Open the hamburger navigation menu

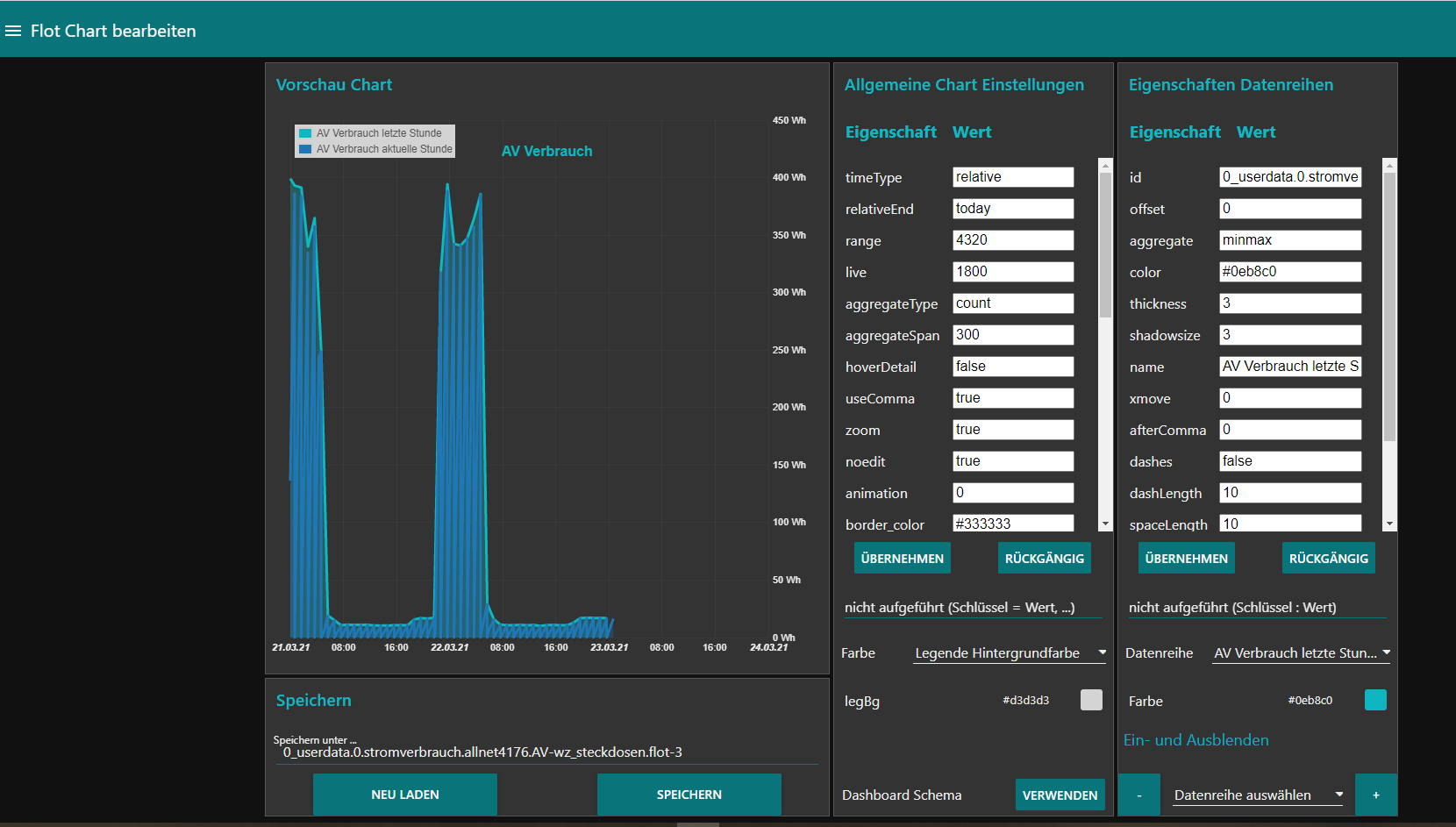point(13,31)
